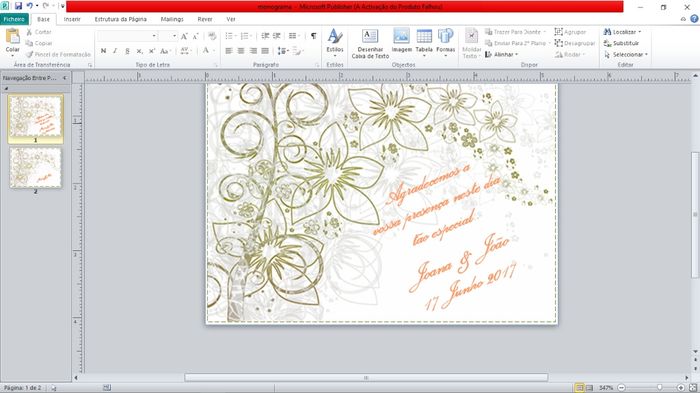Viewport: 700px width, 393px height.
Task: Undo the last action
Action: click(29, 6)
